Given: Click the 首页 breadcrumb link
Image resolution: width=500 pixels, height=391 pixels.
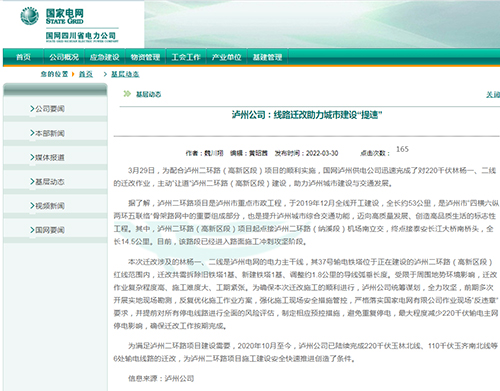Looking at the screenshot, I should [x=86, y=74].
